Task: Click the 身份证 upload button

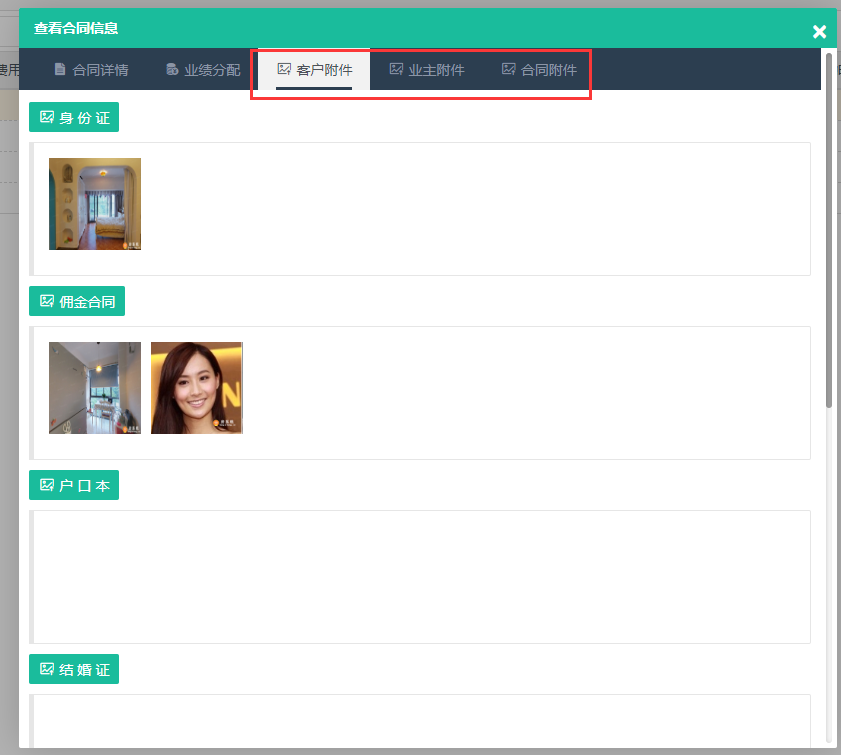Action: click(x=74, y=117)
